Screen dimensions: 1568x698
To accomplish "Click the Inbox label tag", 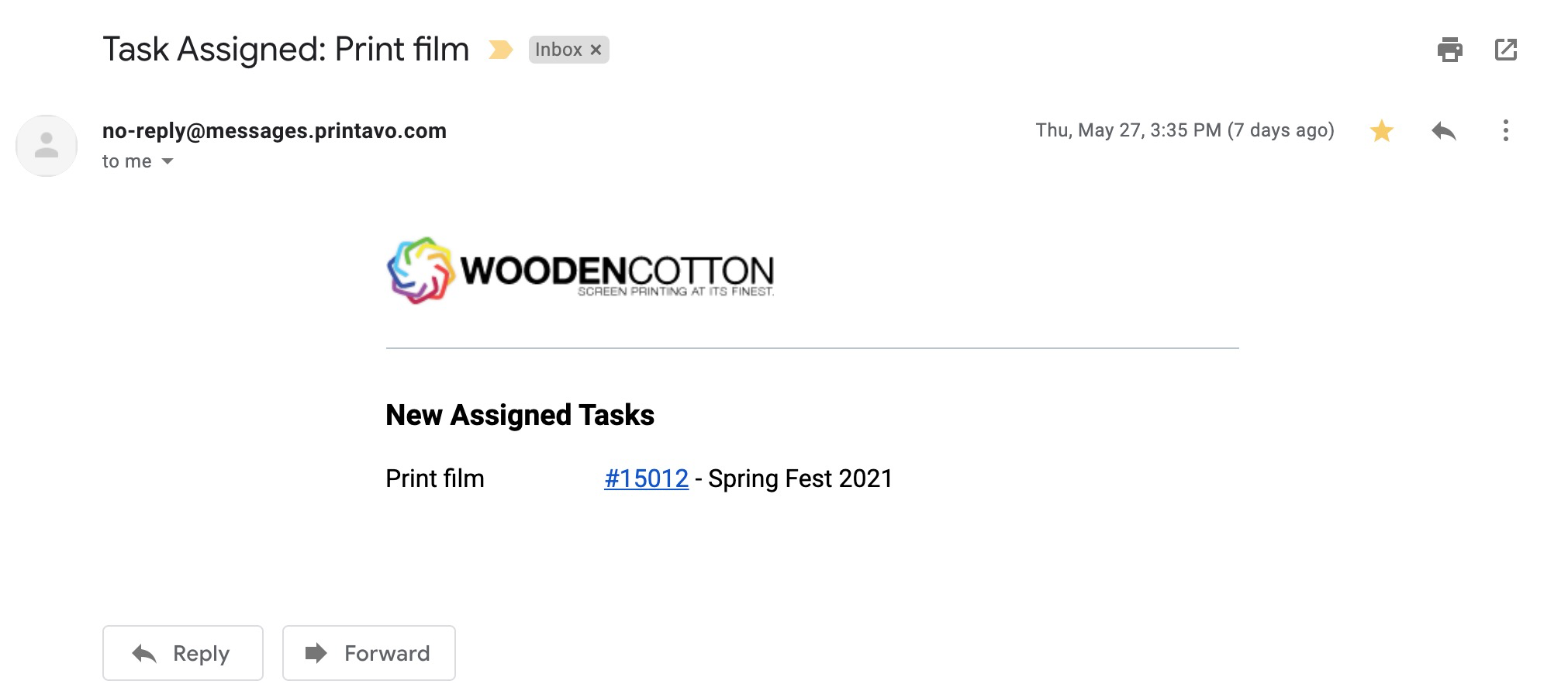I will tap(558, 50).
